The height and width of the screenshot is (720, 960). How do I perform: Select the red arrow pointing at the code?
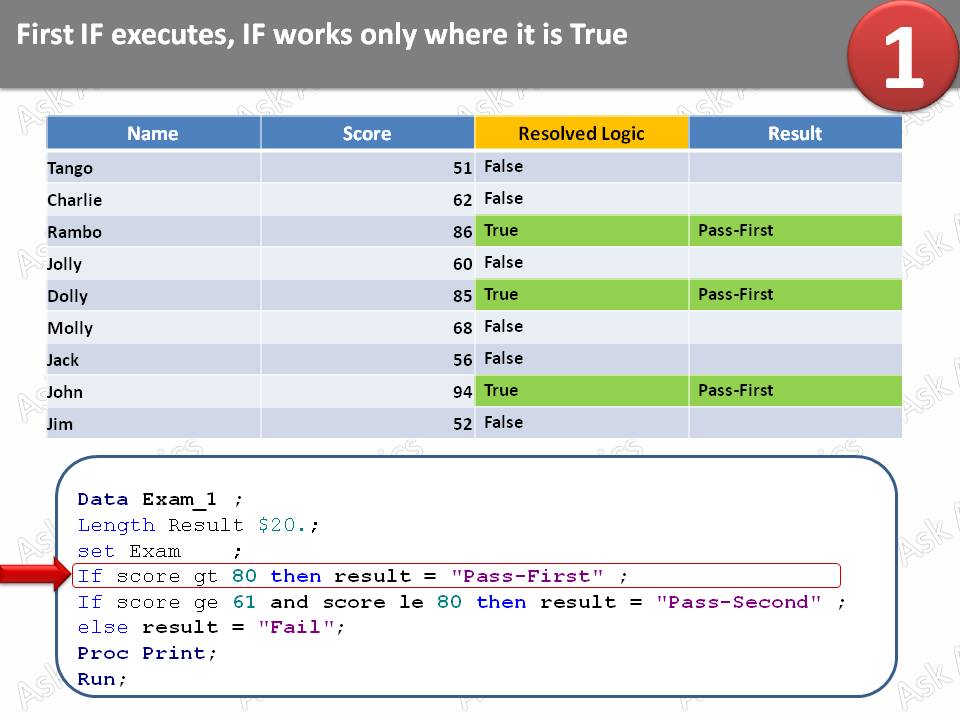pos(35,575)
